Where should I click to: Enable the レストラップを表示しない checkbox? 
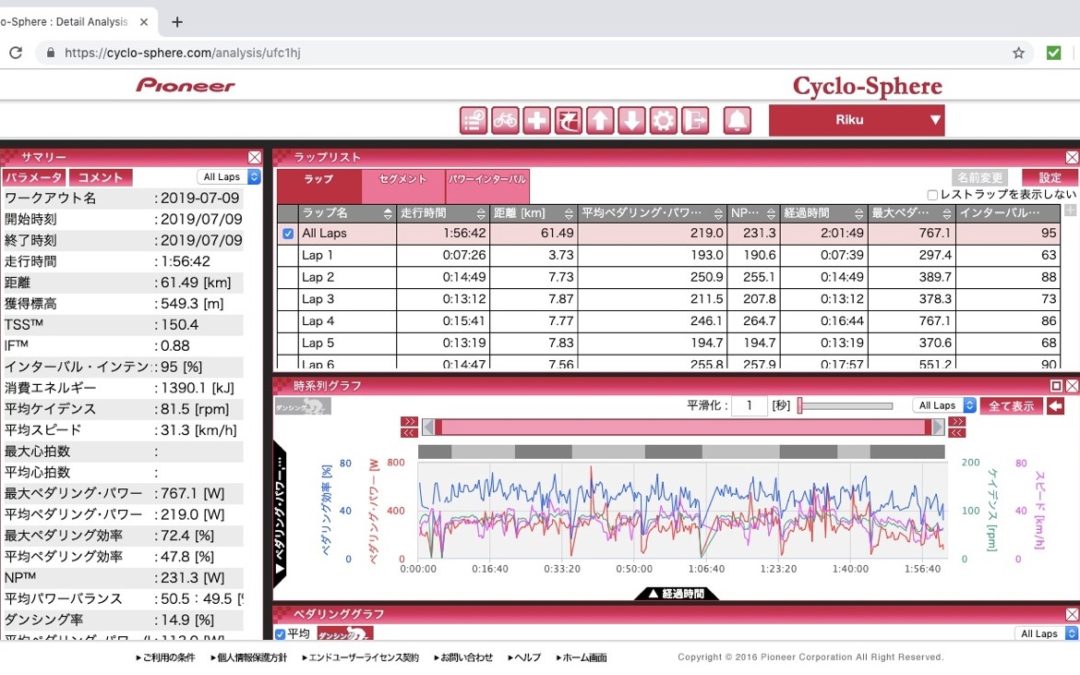click(x=933, y=195)
